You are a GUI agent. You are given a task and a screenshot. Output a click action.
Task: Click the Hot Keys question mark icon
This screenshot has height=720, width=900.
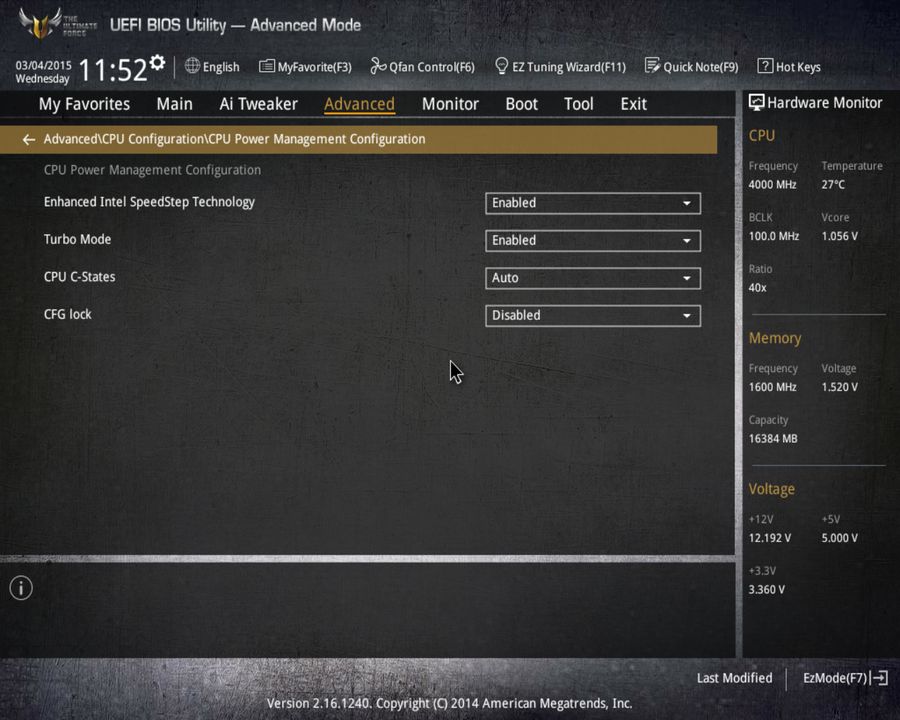(765, 66)
